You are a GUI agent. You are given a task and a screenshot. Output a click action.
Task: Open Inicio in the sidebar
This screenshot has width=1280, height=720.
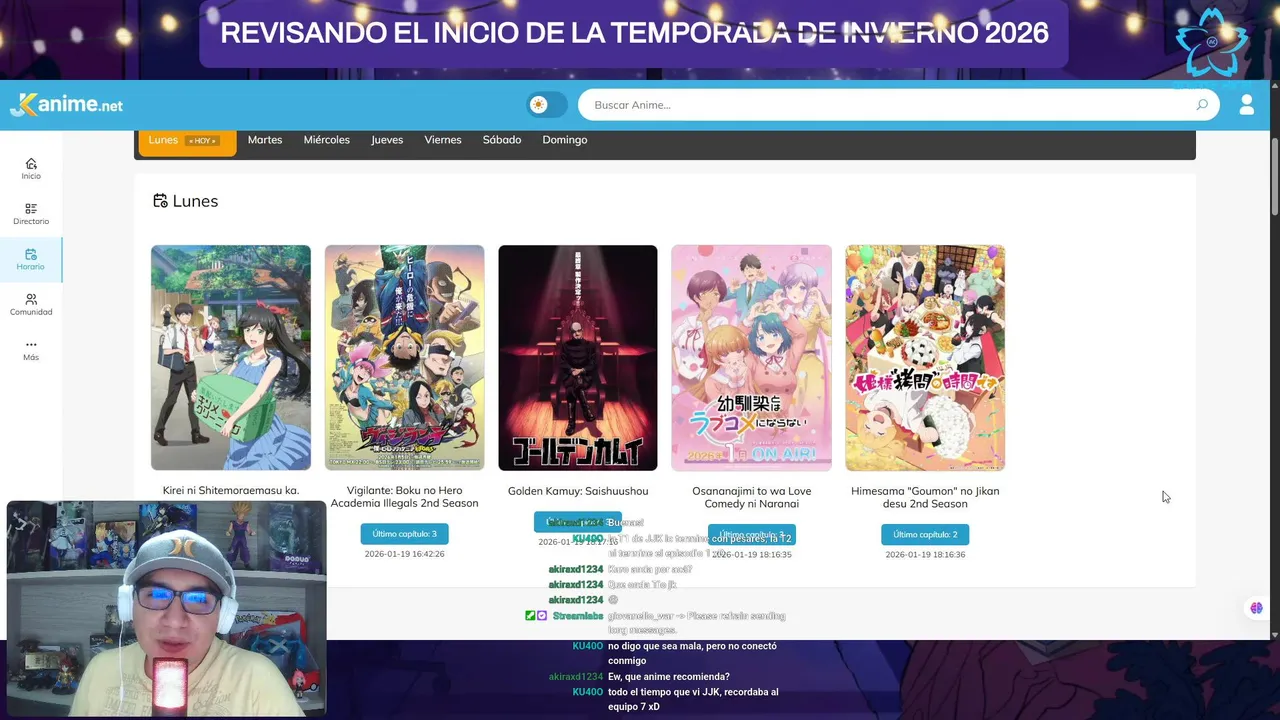(x=31, y=168)
